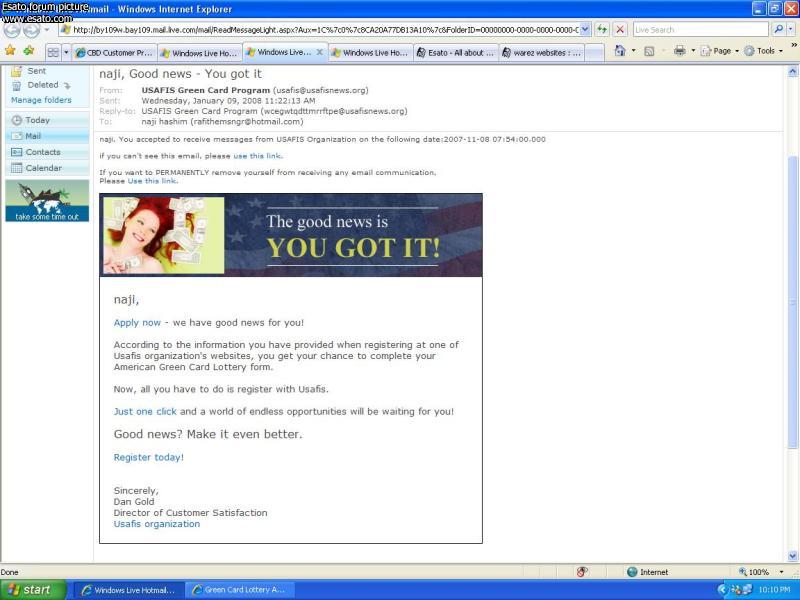
Task: Click the Live Search input box
Action: pyautogui.click(x=701, y=30)
